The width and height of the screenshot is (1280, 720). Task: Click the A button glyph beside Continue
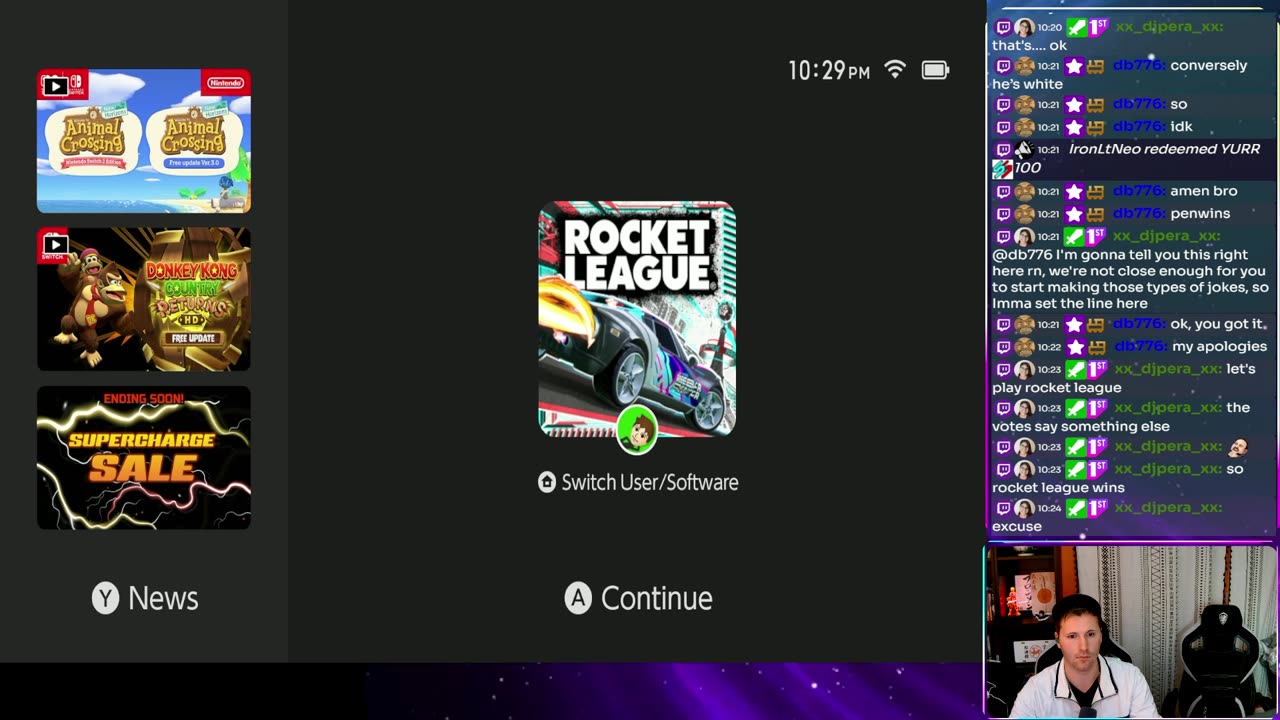578,598
